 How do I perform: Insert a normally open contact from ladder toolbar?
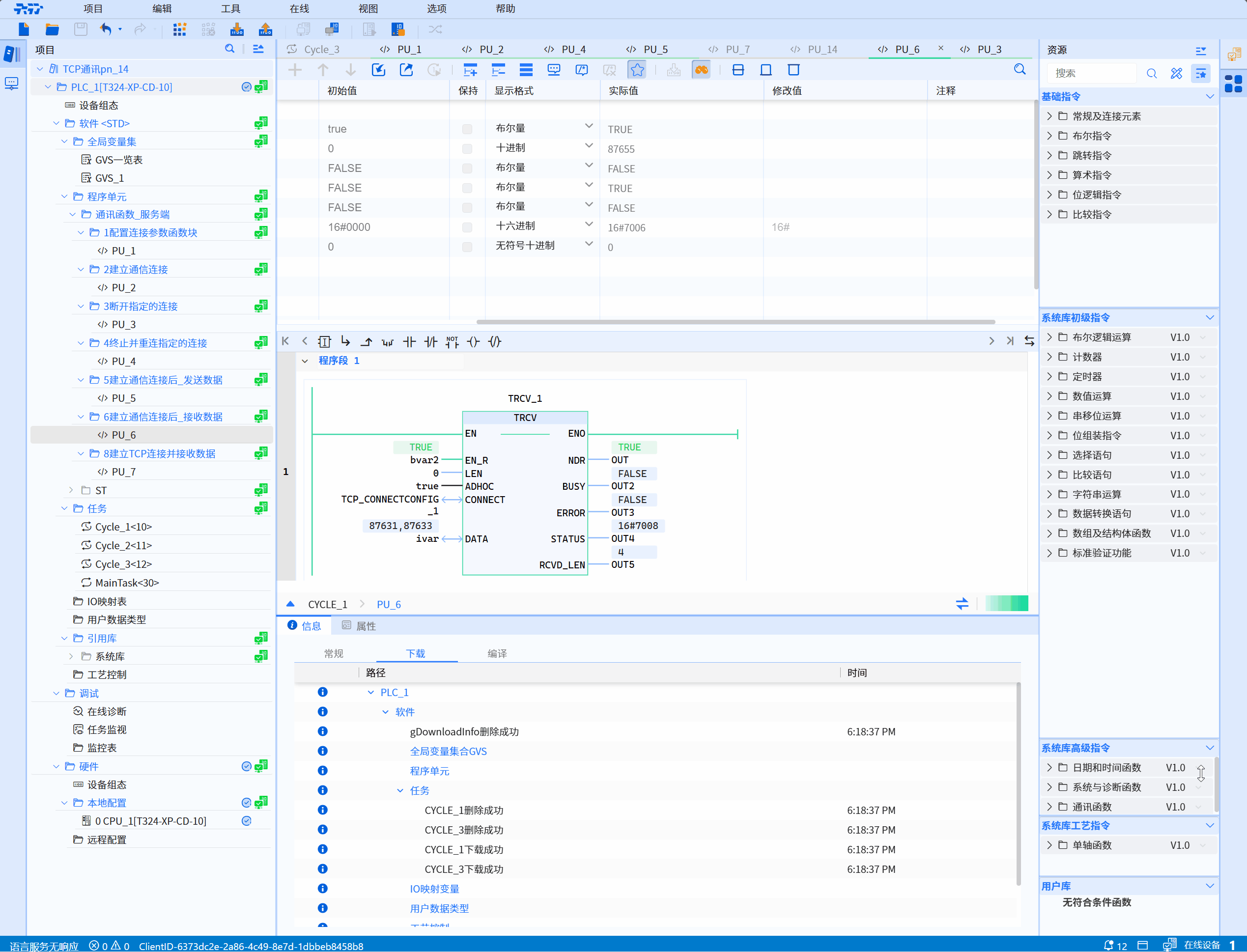(409, 342)
